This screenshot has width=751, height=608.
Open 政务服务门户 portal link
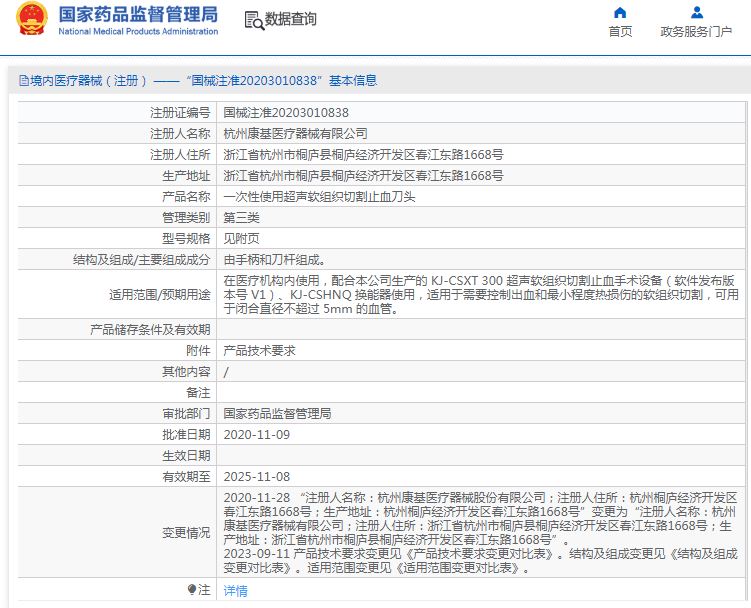696,32
